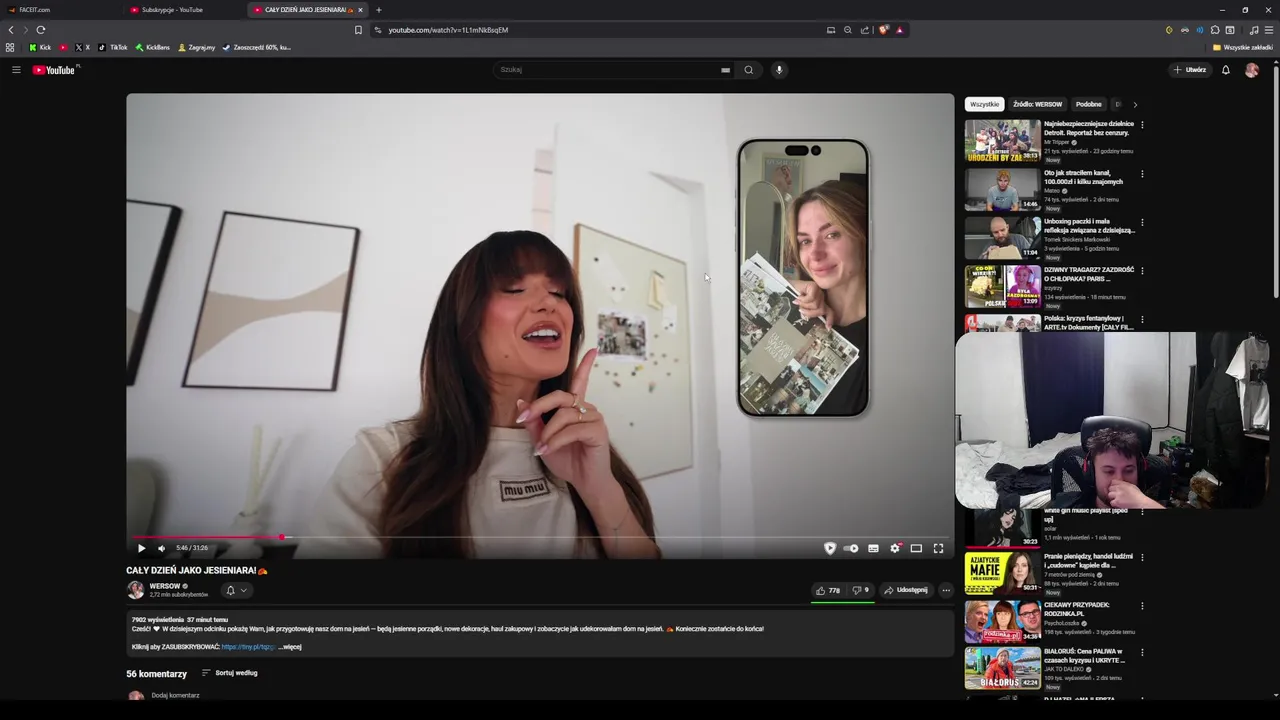This screenshot has width=1280, height=720.
Task: Share the video via Udostępnij
Action: point(906,590)
